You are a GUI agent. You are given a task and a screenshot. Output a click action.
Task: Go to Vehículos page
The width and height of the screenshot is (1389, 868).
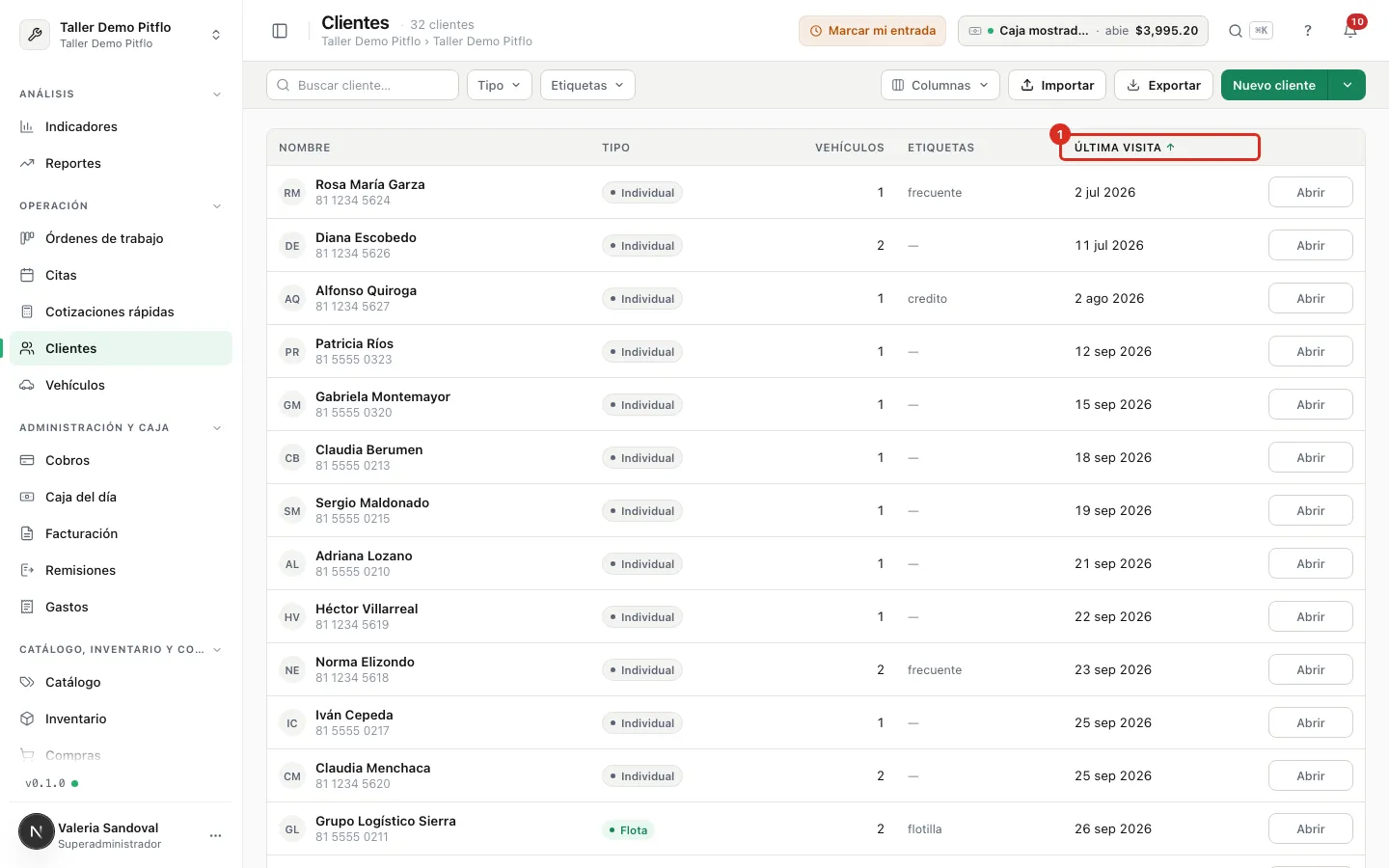pos(121,385)
